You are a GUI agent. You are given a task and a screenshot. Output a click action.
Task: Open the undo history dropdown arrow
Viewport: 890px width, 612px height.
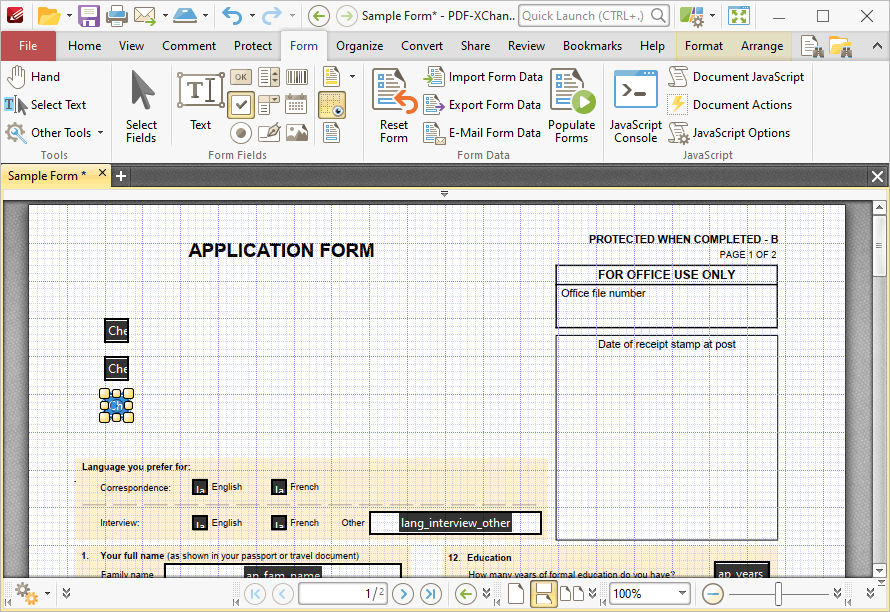click(x=252, y=16)
